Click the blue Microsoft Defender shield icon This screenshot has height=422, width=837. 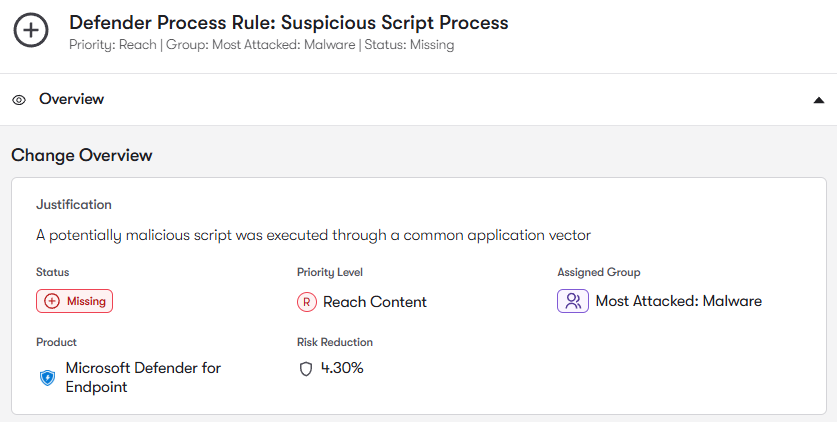(x=47, y=378)
